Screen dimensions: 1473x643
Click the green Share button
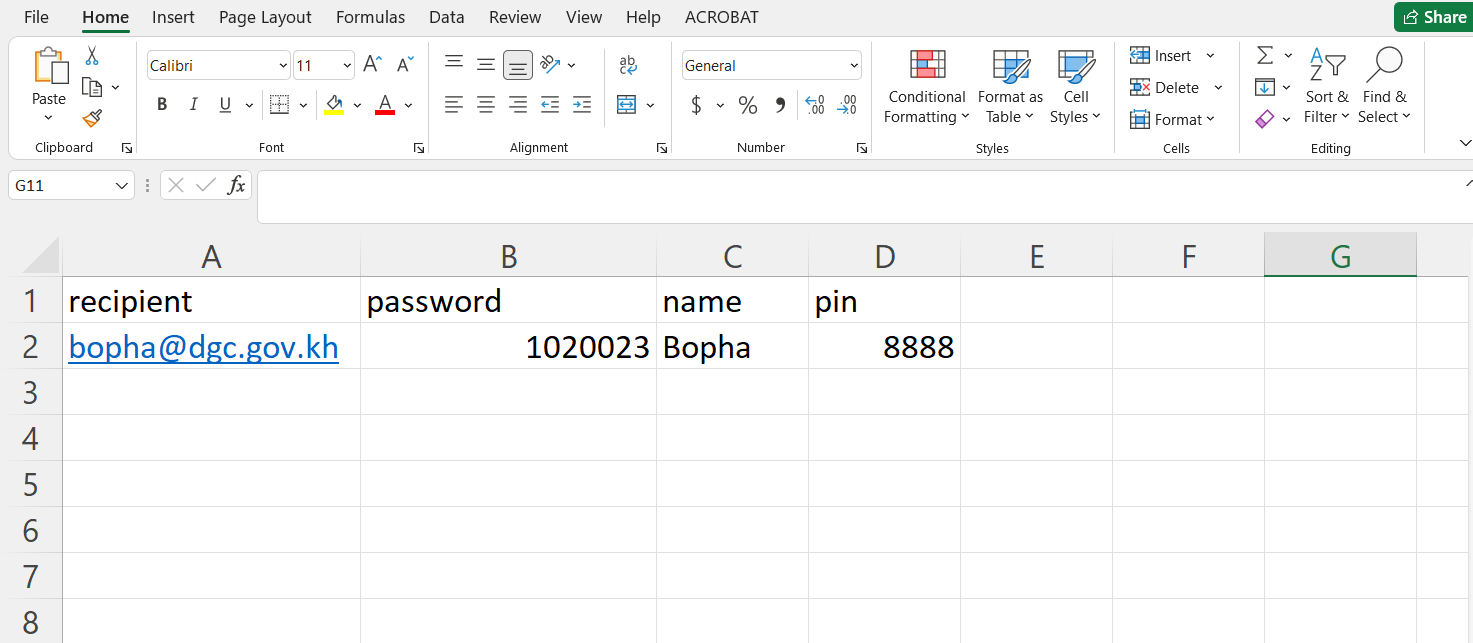(1433, 17)
